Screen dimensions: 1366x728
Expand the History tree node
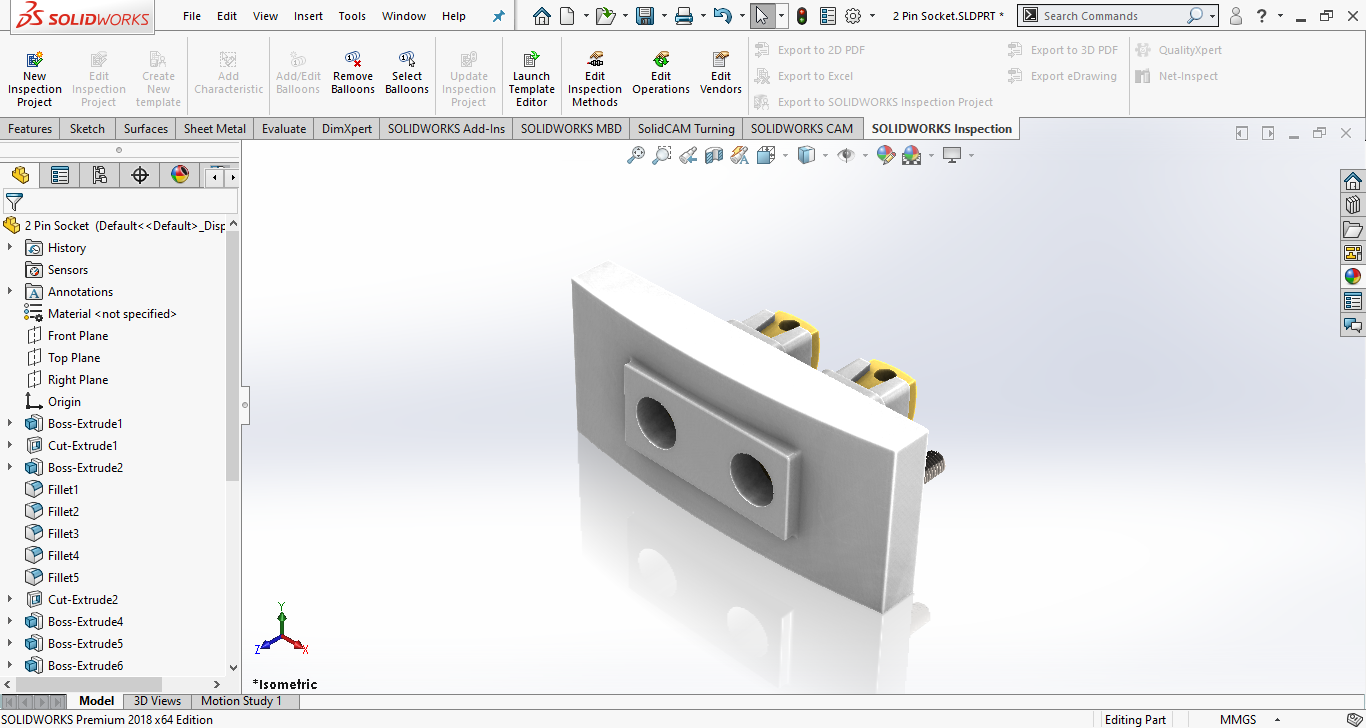[10, 248]
